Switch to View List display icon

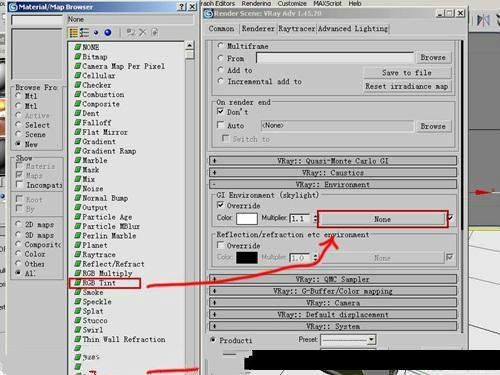(73, 33)
